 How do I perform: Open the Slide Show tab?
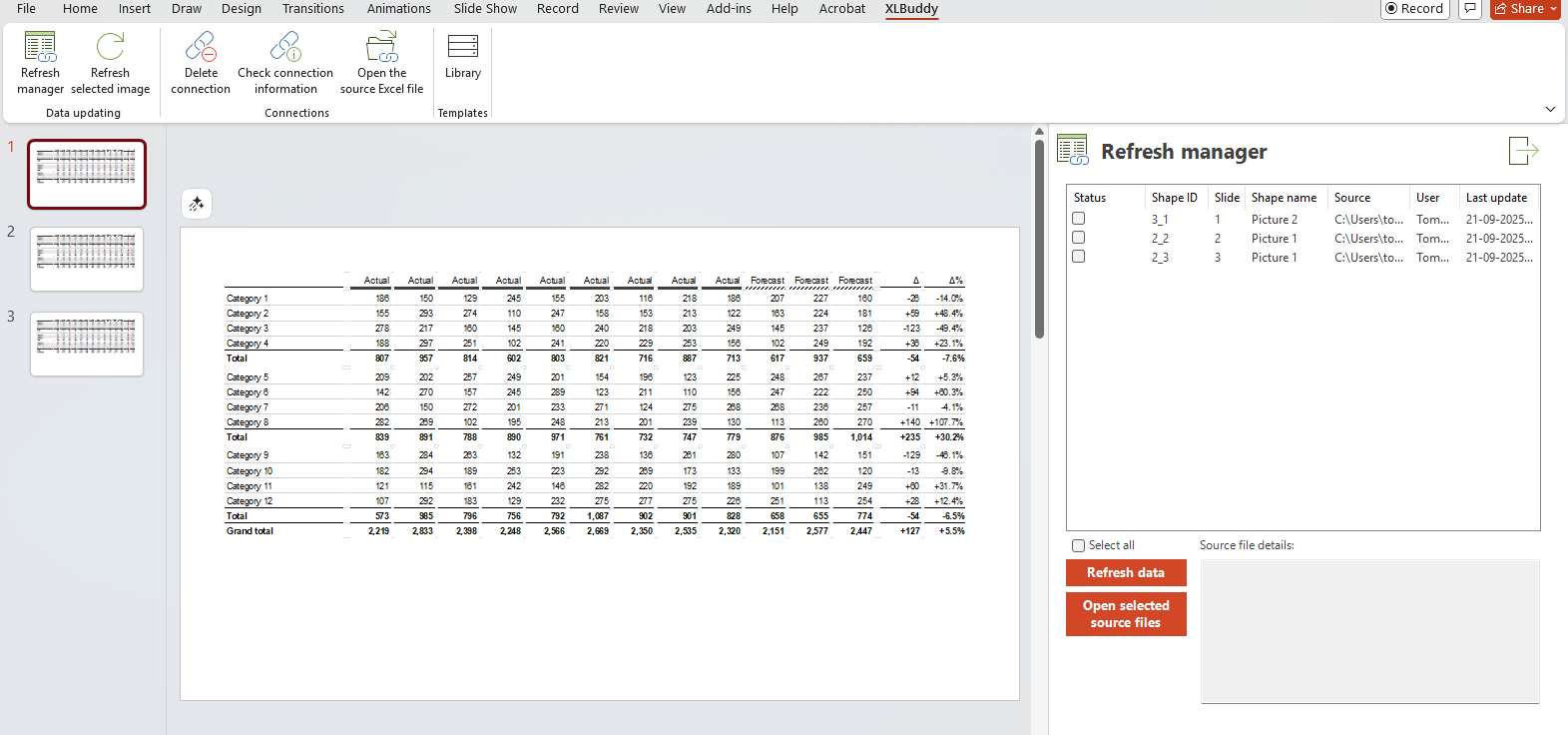[485, 9]
